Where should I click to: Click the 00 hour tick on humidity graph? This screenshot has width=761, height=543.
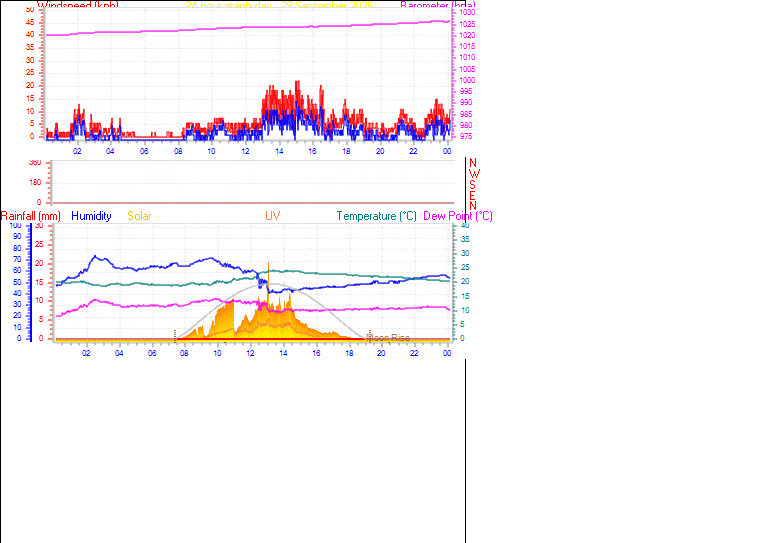coord(447,353)
